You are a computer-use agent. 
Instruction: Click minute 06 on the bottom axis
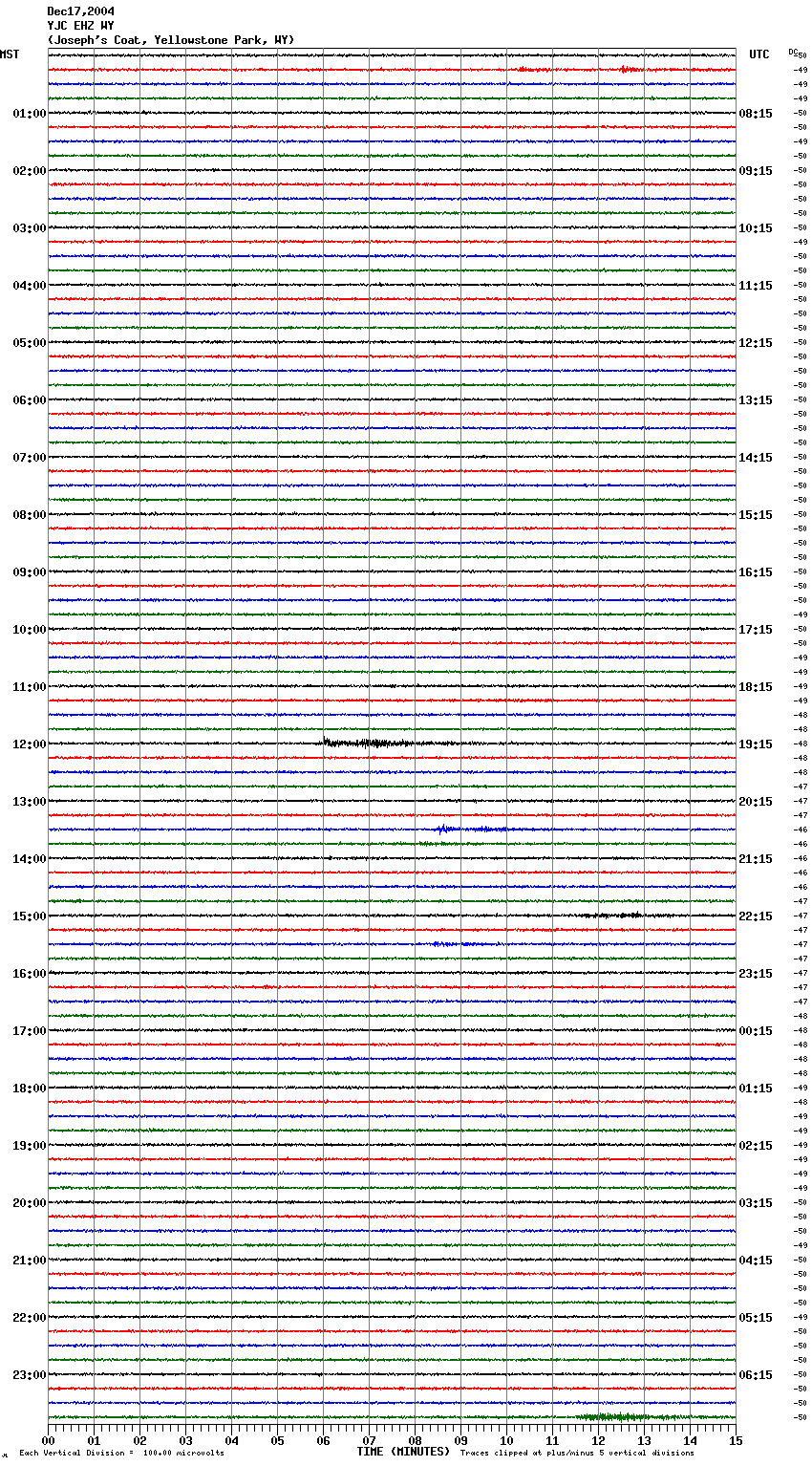[323, 1440]
